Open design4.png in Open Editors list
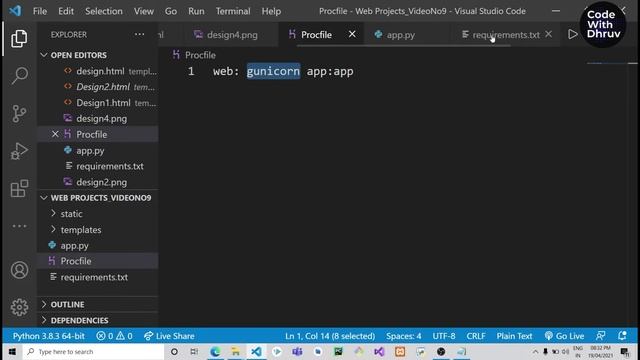The height and width of the screenshot is (360, 640). click(x=101, y=119)
